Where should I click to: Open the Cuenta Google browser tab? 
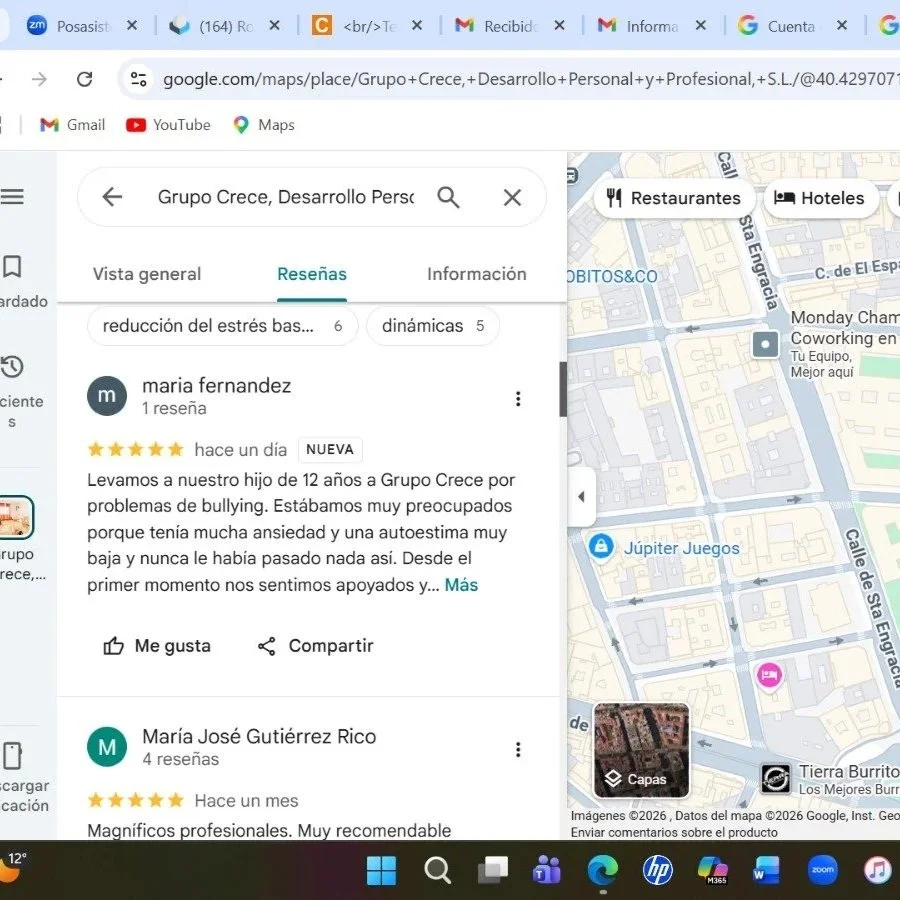pyautogui.click(x=791, y=26)
